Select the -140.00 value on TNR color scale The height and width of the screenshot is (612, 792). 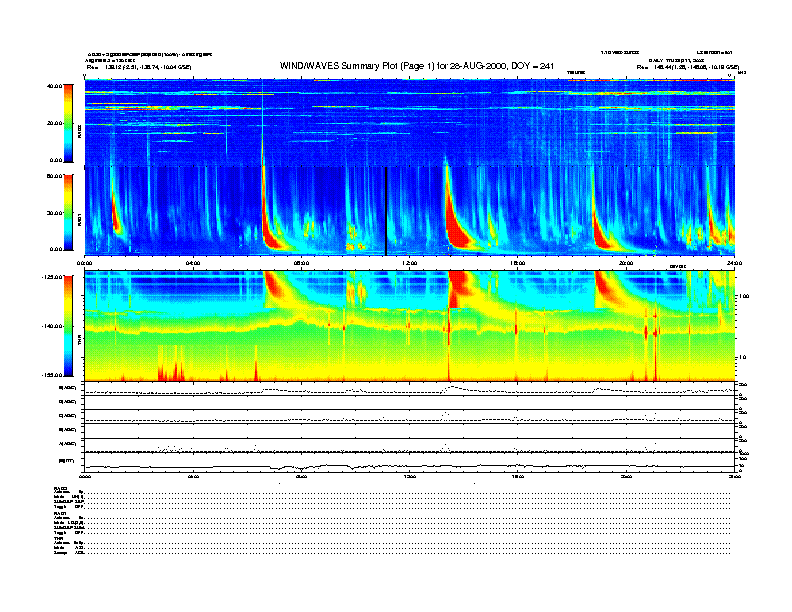point(52,326)
